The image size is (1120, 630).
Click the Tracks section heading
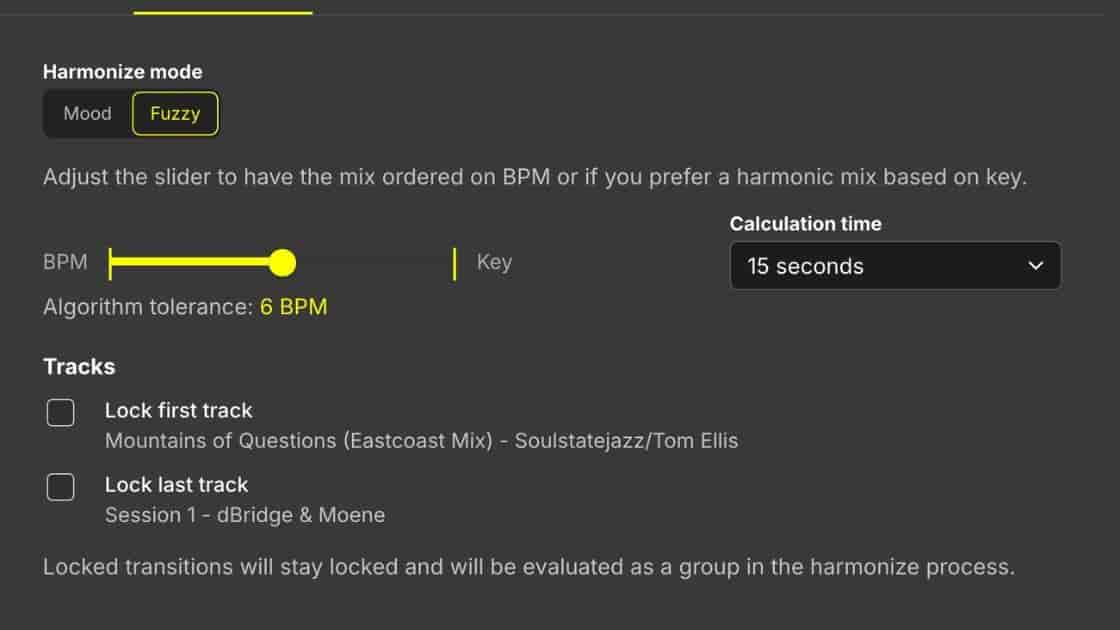[x=79, y=366]
